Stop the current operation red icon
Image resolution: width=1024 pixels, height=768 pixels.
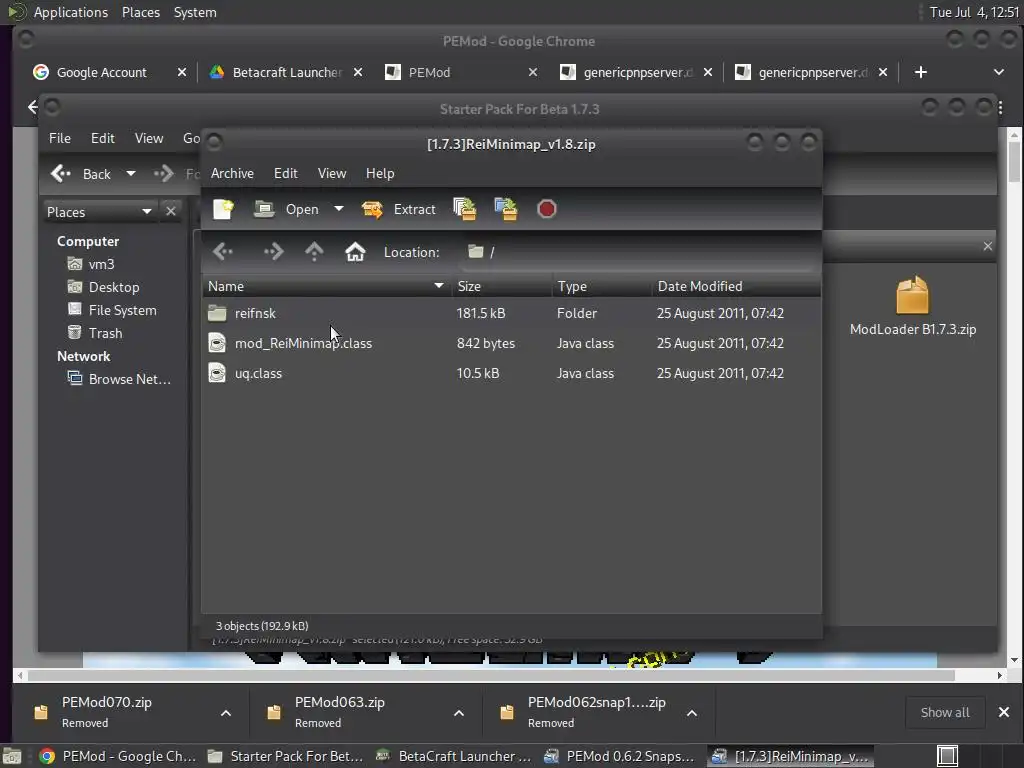point(547,209)
